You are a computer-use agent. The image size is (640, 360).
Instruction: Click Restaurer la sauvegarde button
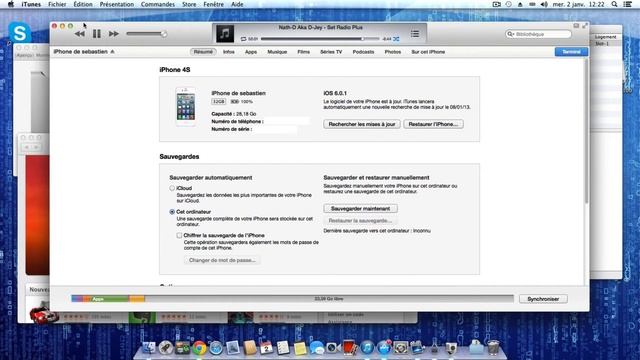(360, 220)
